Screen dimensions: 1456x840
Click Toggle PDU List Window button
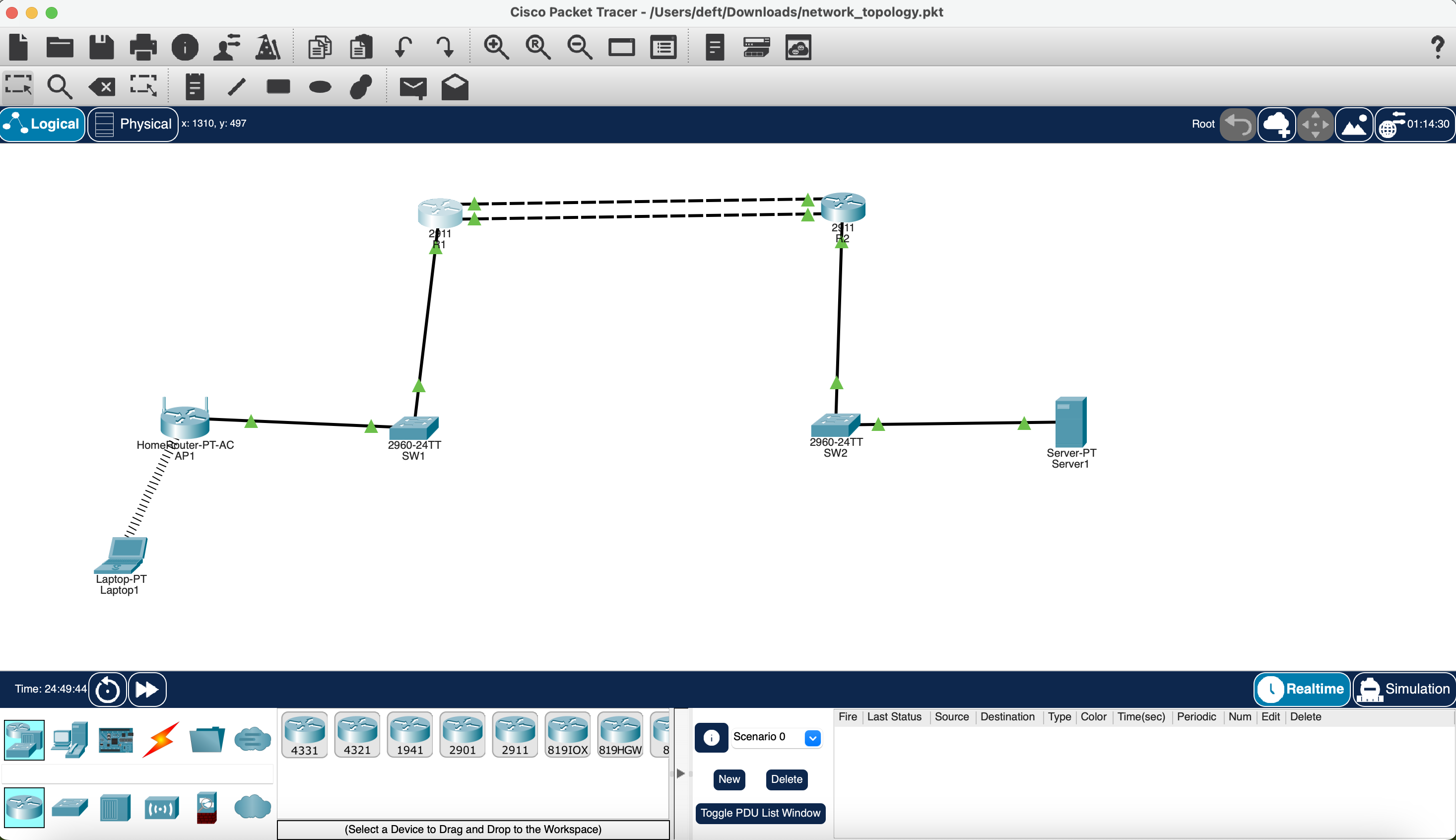[760, 813]
